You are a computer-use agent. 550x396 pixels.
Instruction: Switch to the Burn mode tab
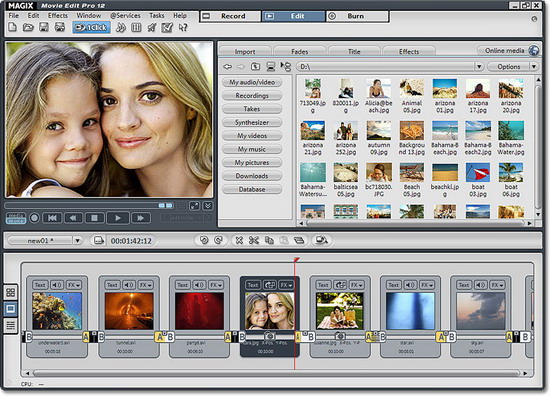click(x=357, y=16)
